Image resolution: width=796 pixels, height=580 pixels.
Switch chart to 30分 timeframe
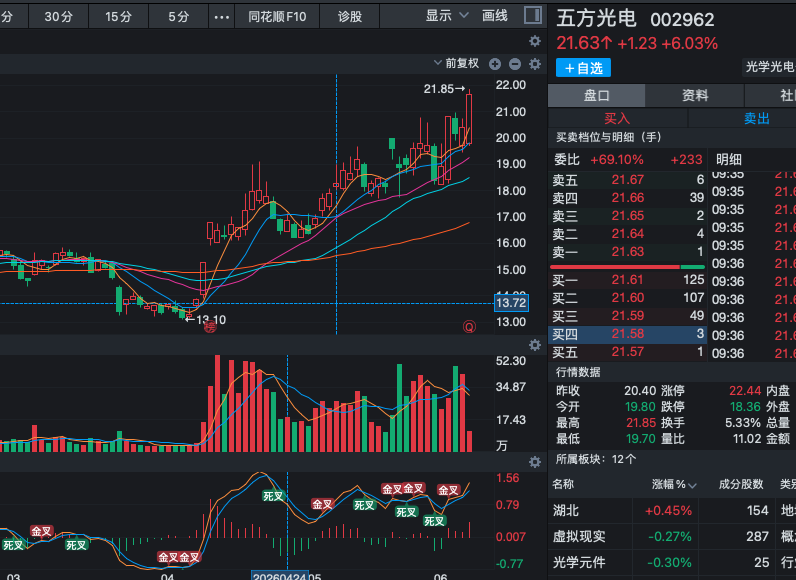coord(58,16)
